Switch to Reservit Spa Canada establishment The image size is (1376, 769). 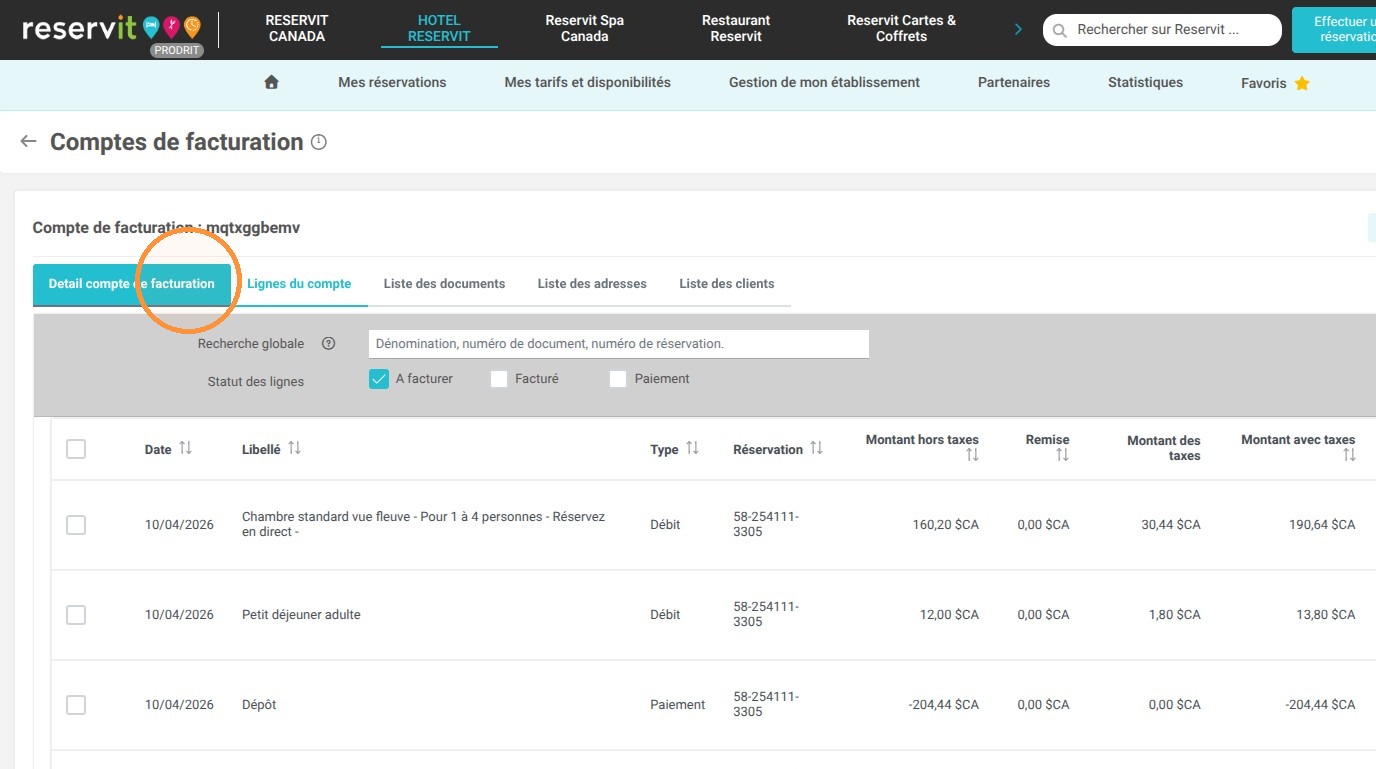(x=585, y=28)
